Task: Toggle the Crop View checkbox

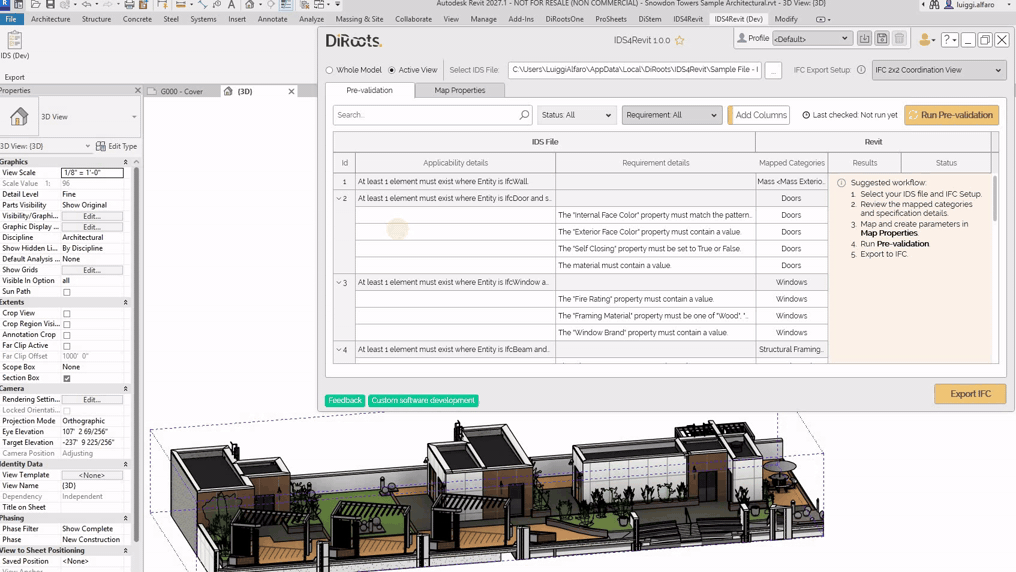Action: [67, 314]
